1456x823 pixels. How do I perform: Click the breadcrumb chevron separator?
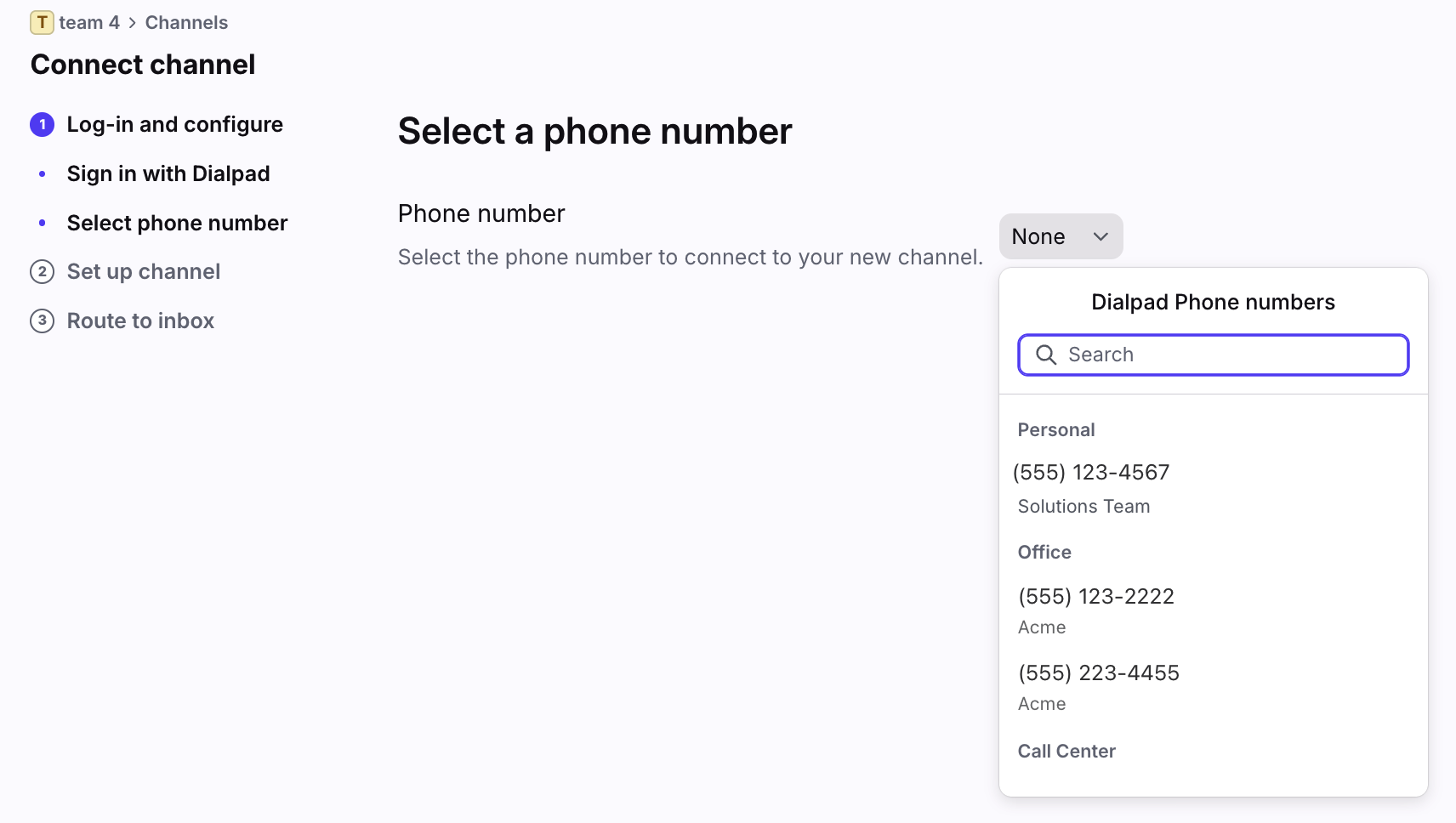click(133, 23)
